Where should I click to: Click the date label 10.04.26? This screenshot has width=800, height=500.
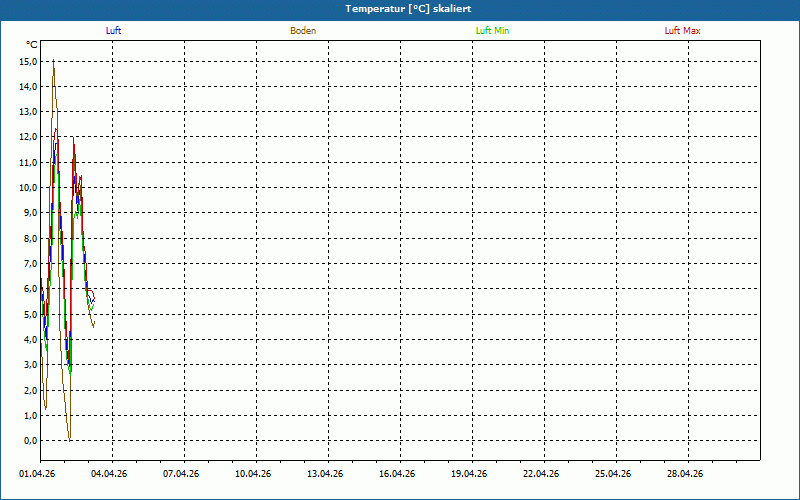pyautogui.click(x=253, y=474)
